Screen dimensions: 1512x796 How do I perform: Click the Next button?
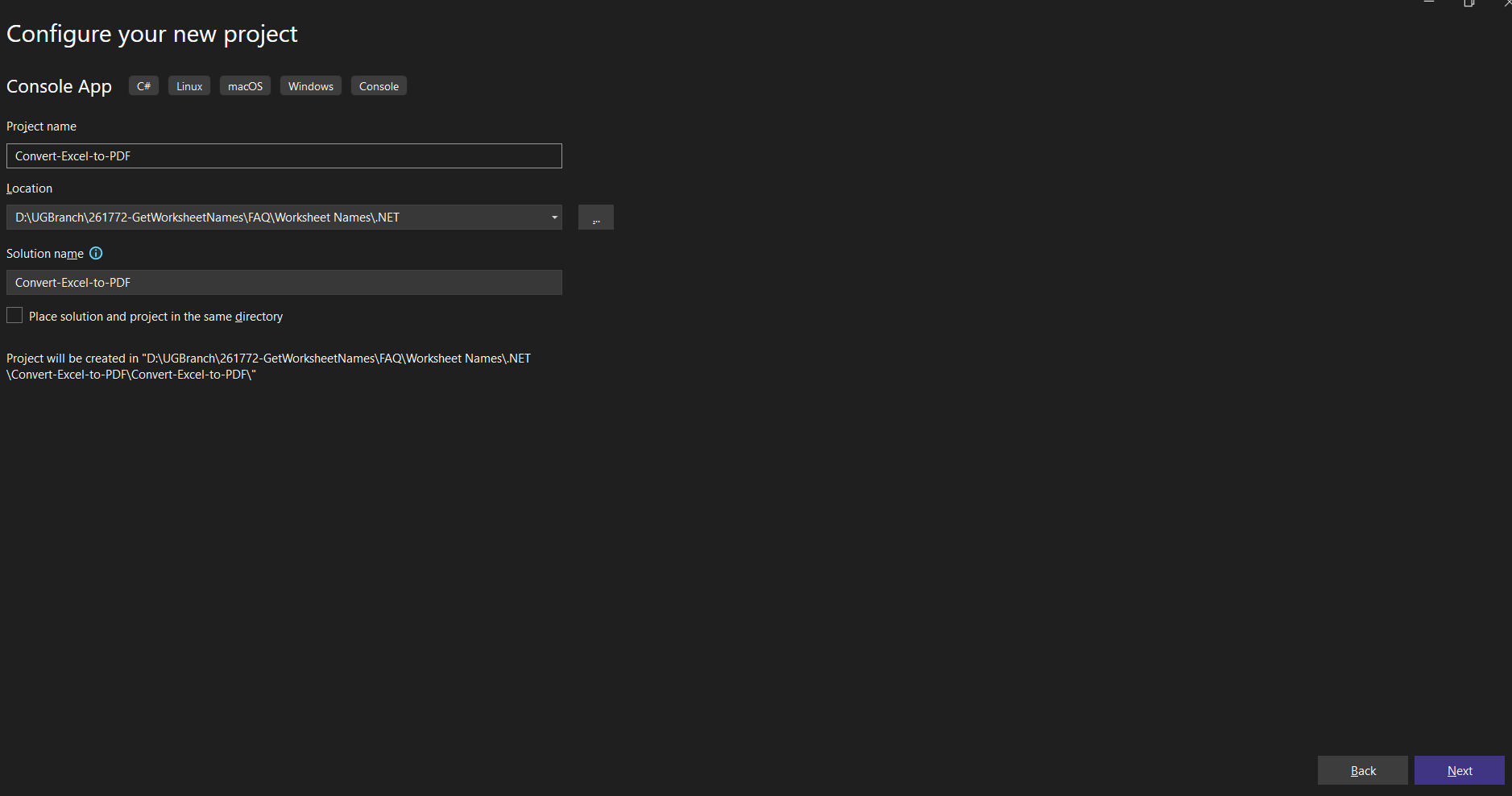click(x=1459, y=770)
